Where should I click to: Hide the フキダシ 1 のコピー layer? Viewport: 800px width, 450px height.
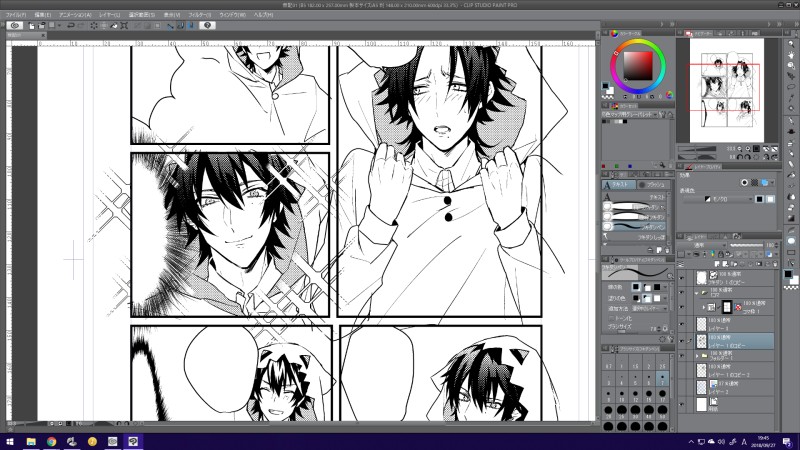(682, 279)
